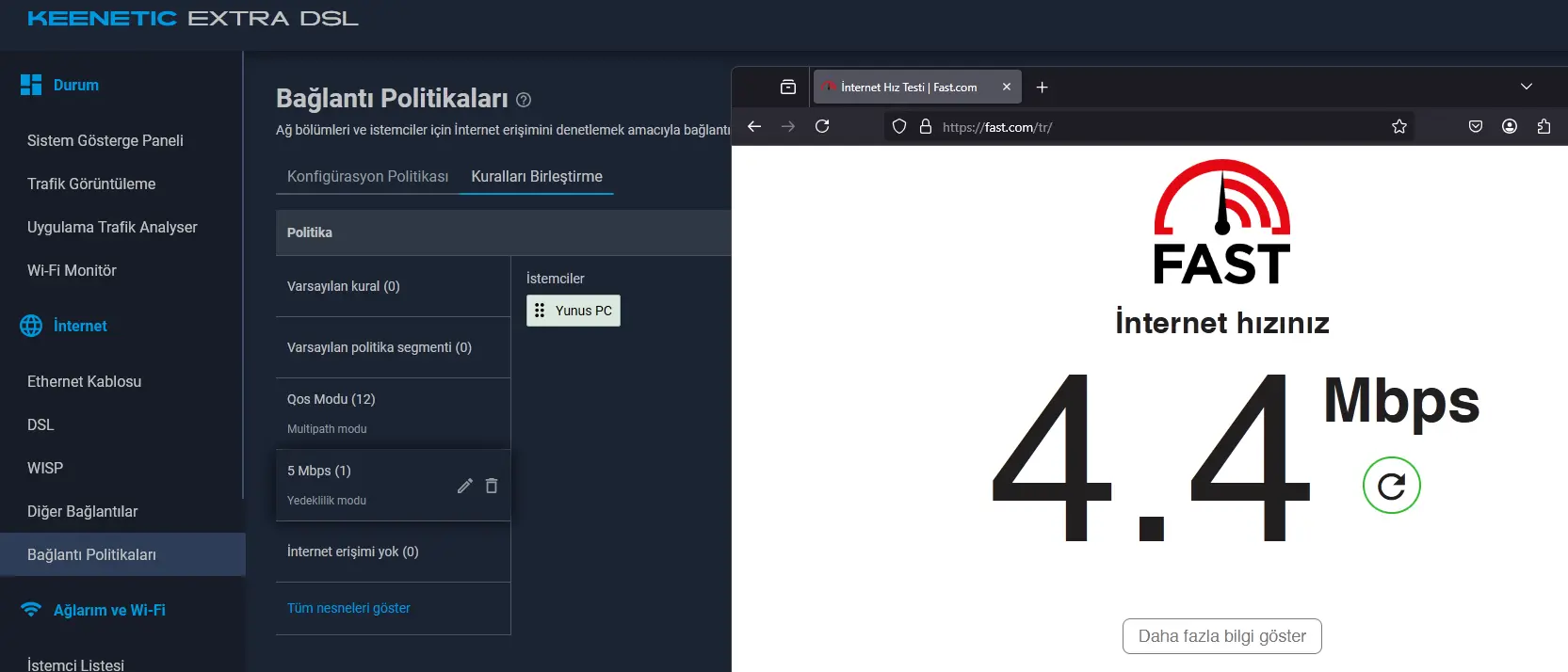The height and width of the screenshot is (672, 1568).
Task: Open Sistem Gösterge Paneli in sidebar
Action: (105, 140)
